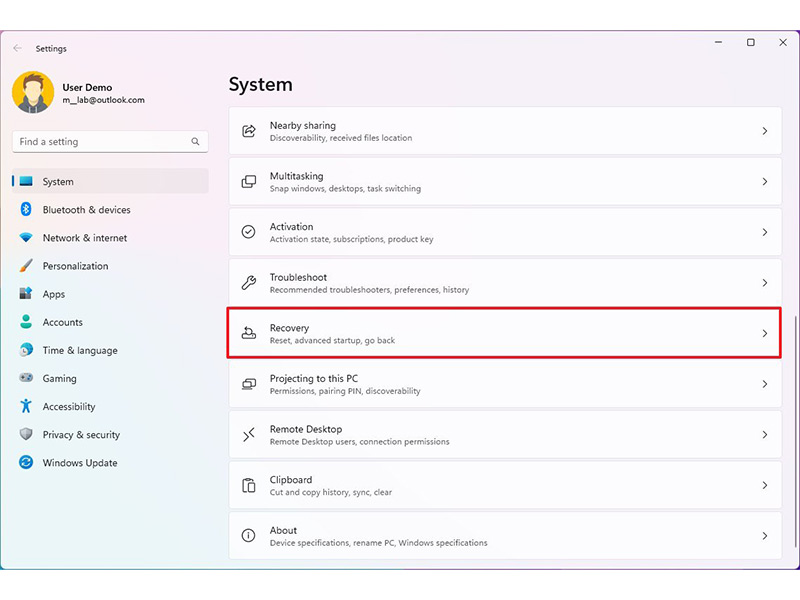The height and width of the screenshot is (600, 800).
Task: Open the Clipboard settings entry
Action: 505,485
